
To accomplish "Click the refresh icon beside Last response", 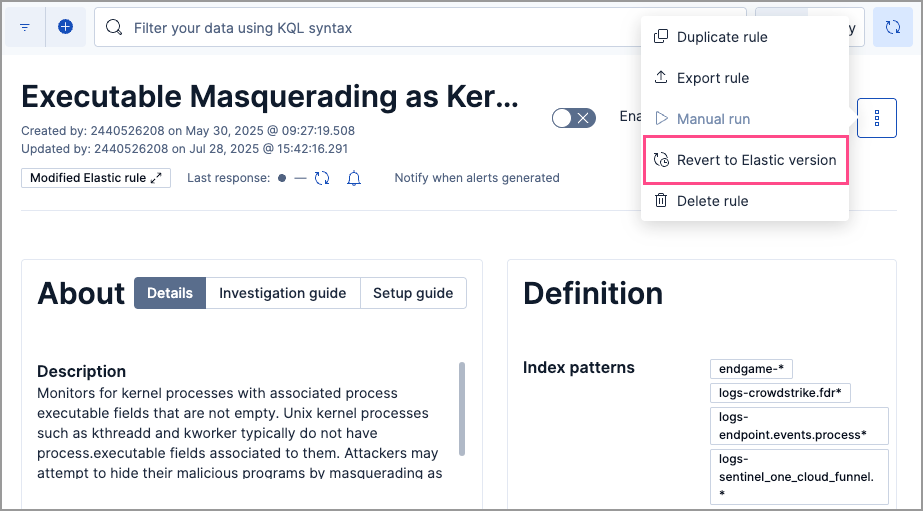I will click(322, 178).
